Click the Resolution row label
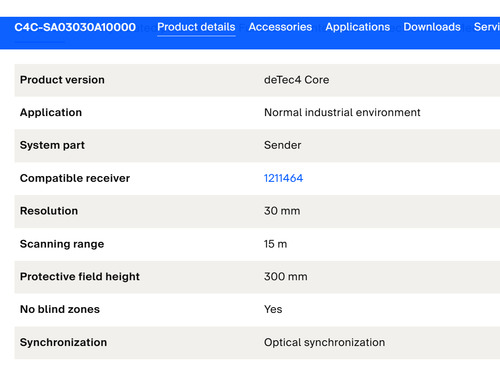Image resolution: width=500 pixels, height=376 pixels. [49, 211]
